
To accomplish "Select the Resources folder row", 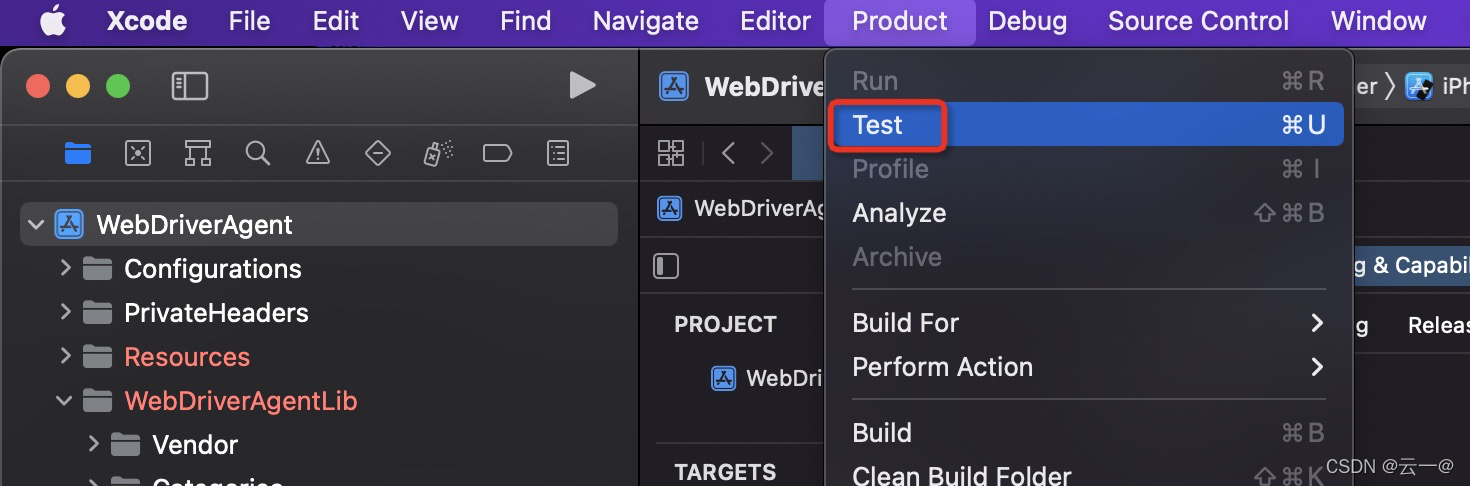I will [x=319, y=356].
